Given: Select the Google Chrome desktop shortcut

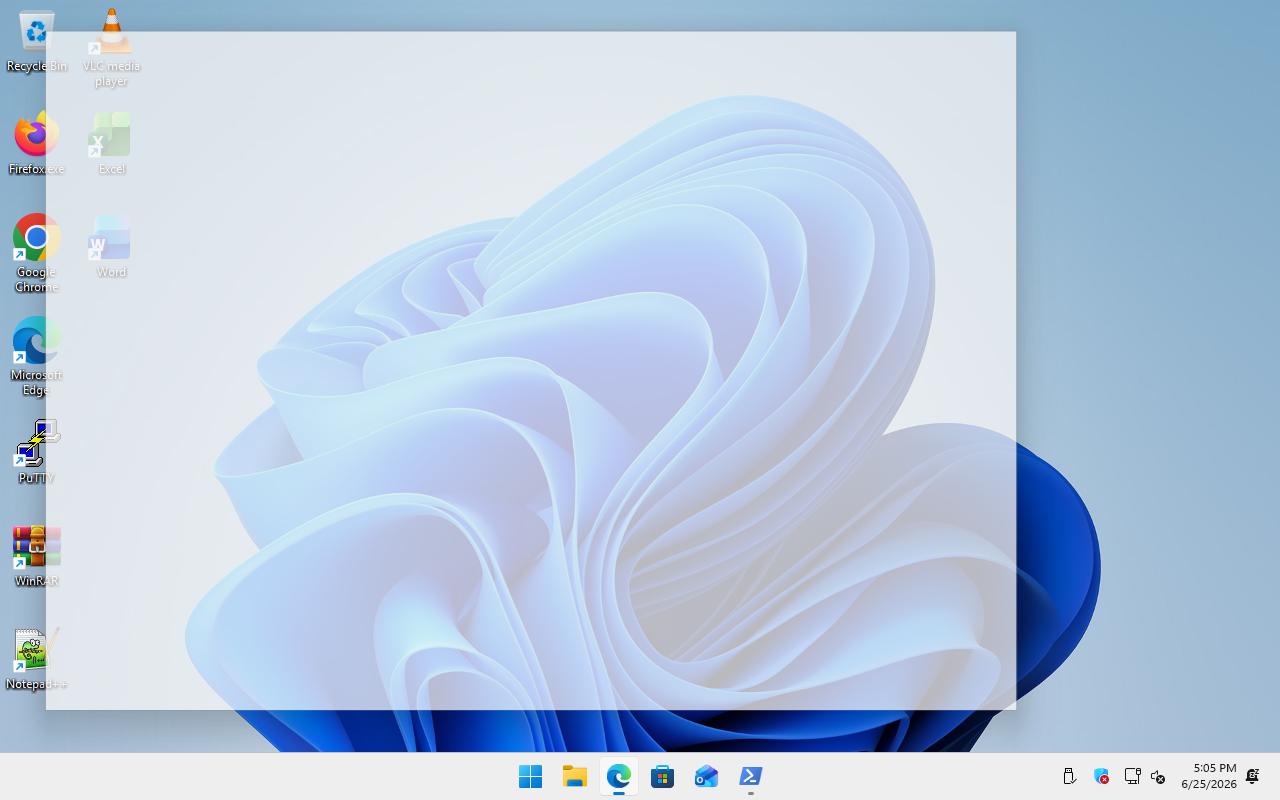Looking at the screenshot, I should (37, 254).
